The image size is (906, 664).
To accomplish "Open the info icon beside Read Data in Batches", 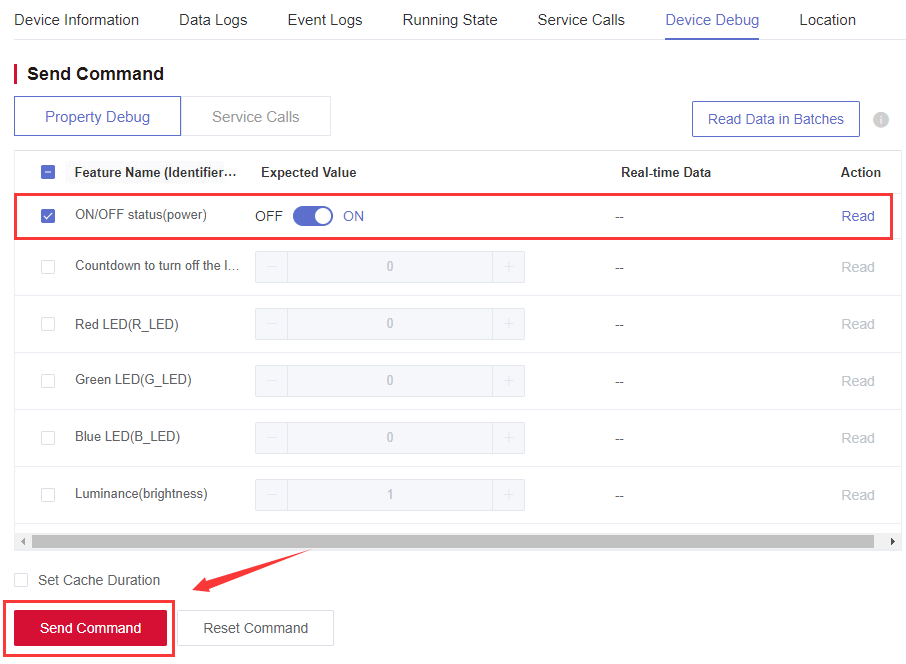I will 880,120.
